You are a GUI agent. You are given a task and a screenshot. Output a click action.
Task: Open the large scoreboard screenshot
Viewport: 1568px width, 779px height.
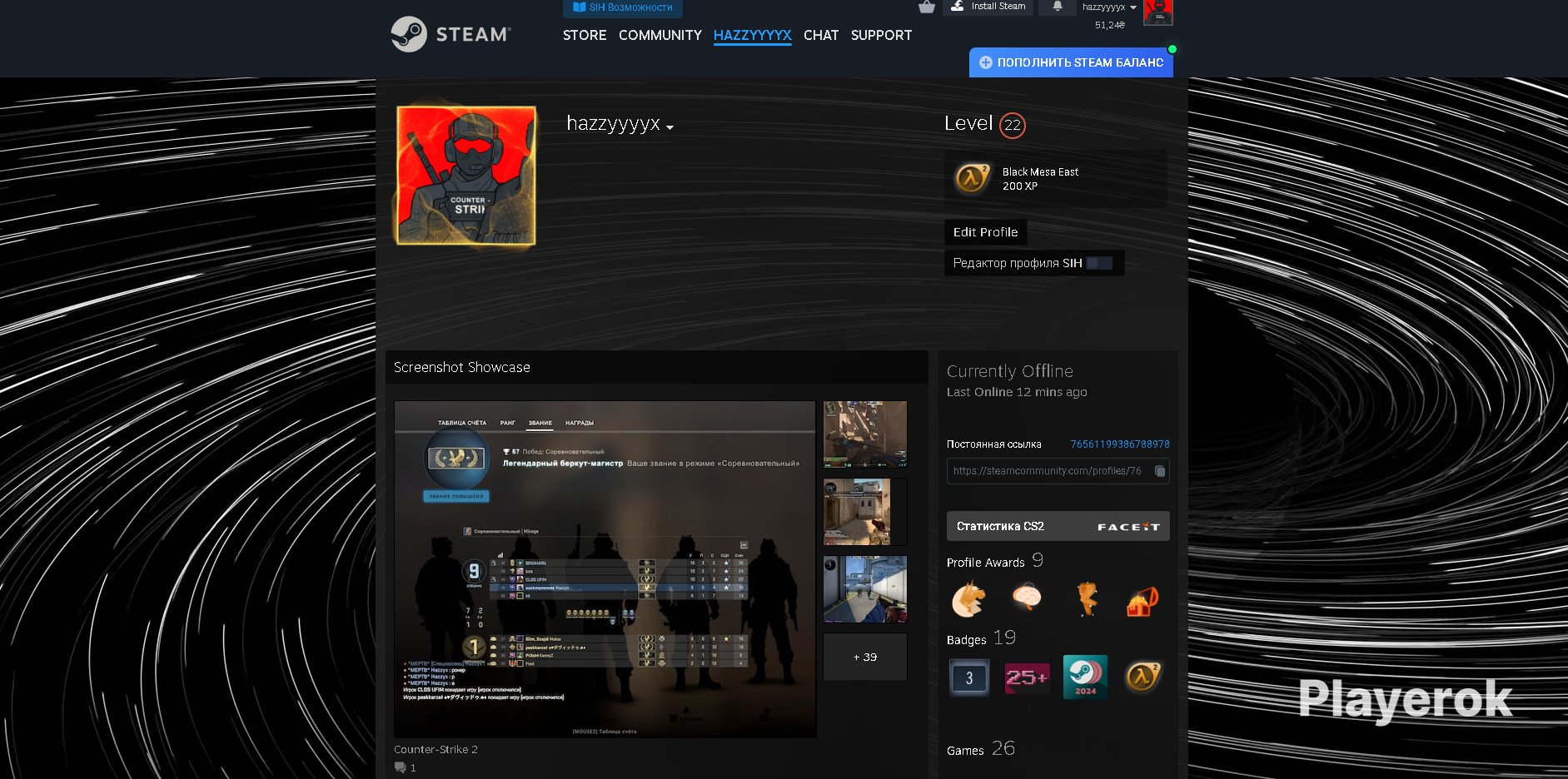(x=605, y=569)
